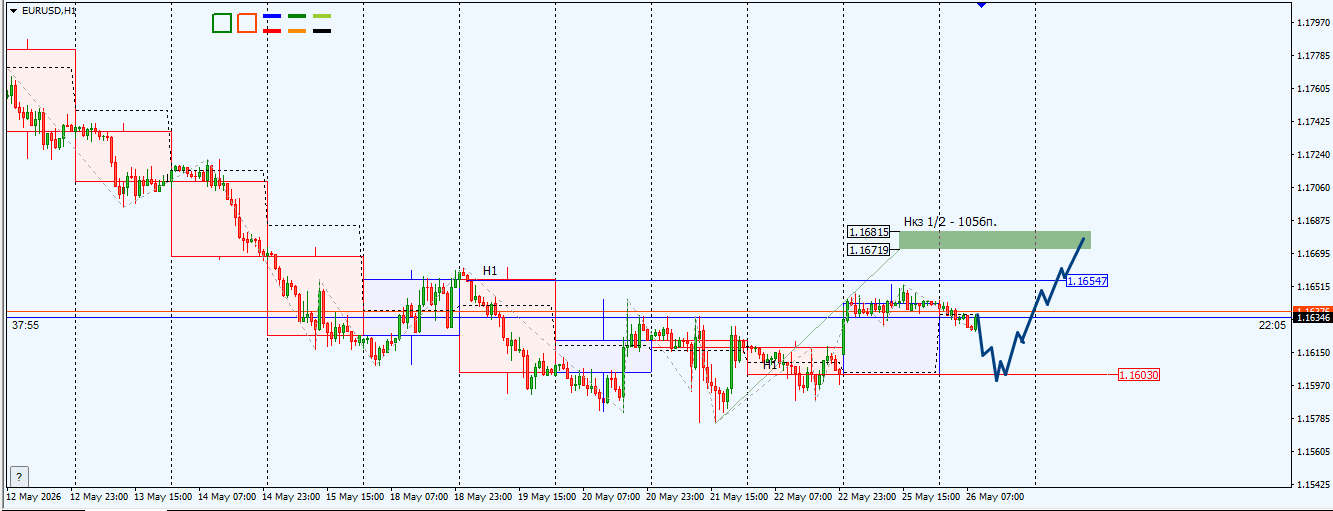
Task: Click the 21 May 15:00 time axis label
Action: (739, 496)
